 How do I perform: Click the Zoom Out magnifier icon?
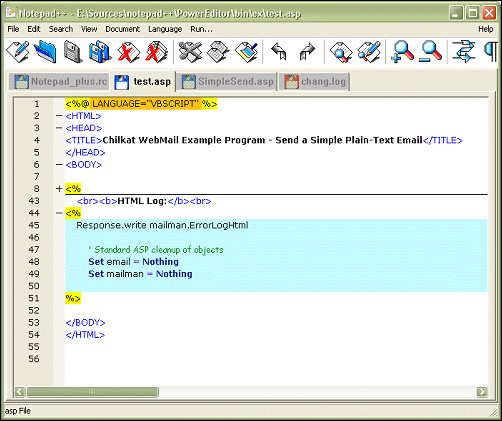[x=431, y=52]
